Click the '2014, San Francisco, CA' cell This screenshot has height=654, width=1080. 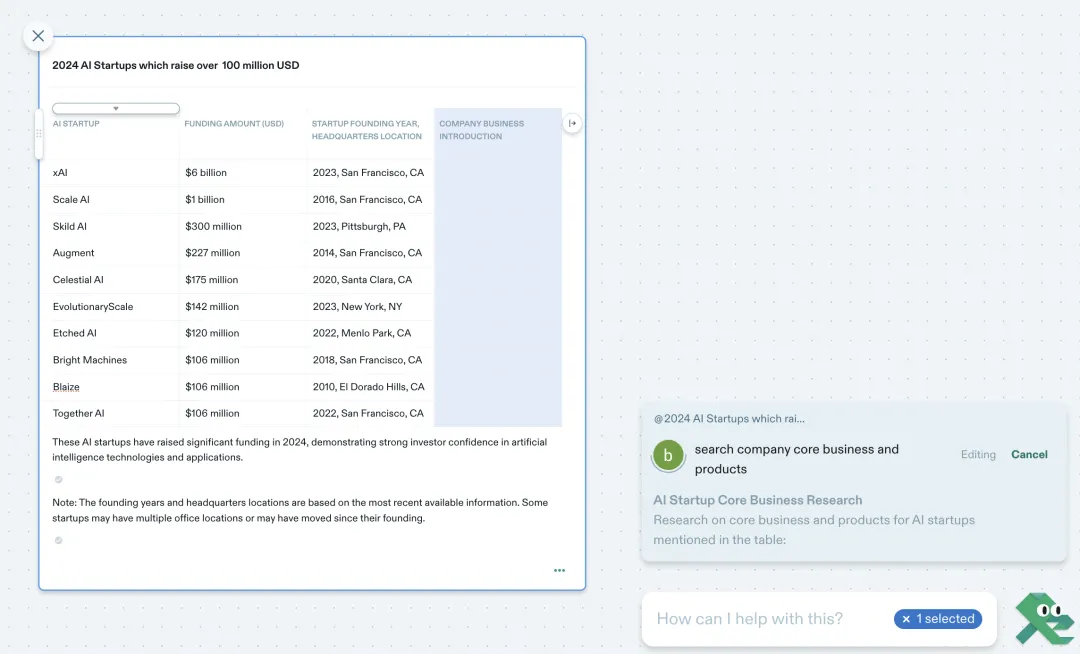pos(371,253)
